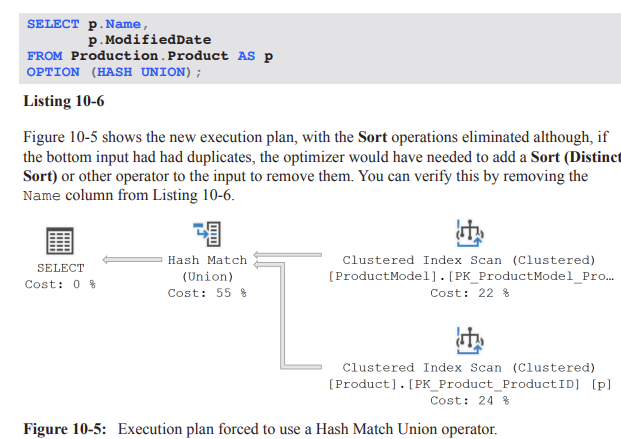Click the SELECT operator grid icon
Screen dimensions: 621x439
point(60,241)
